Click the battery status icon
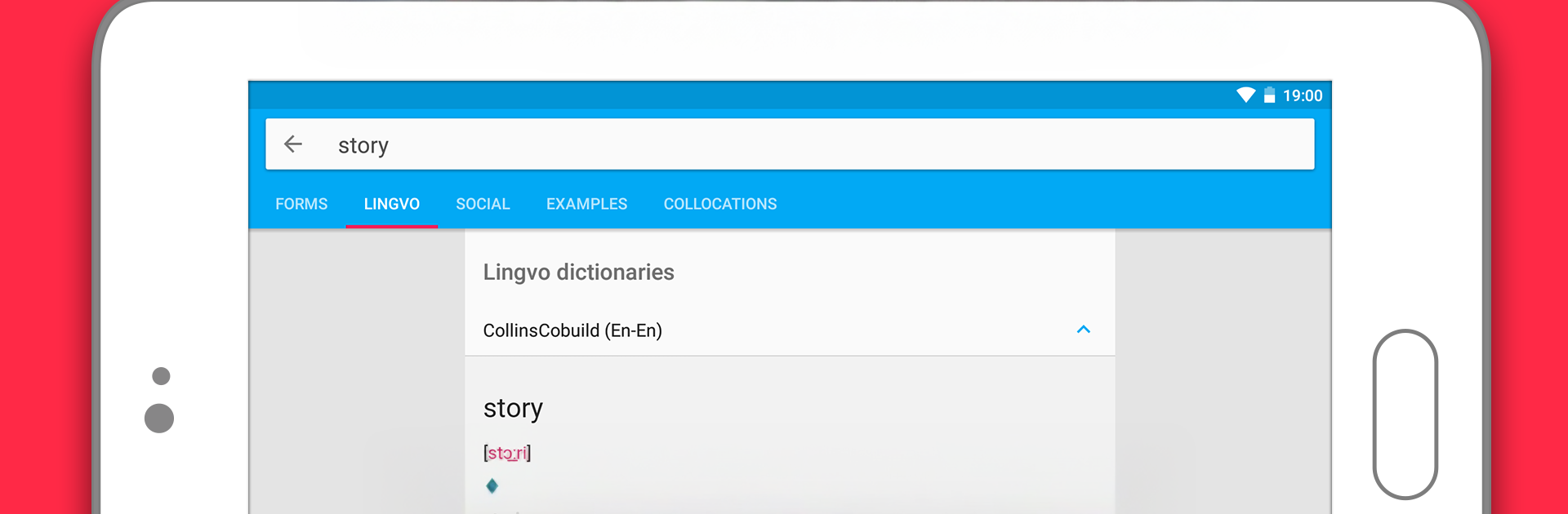 point(1269,95)
